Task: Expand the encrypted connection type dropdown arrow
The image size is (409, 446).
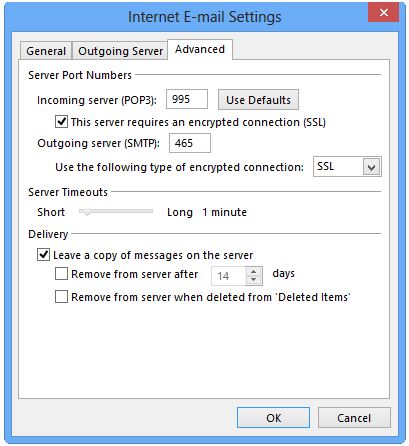Action: click(372, 167)
